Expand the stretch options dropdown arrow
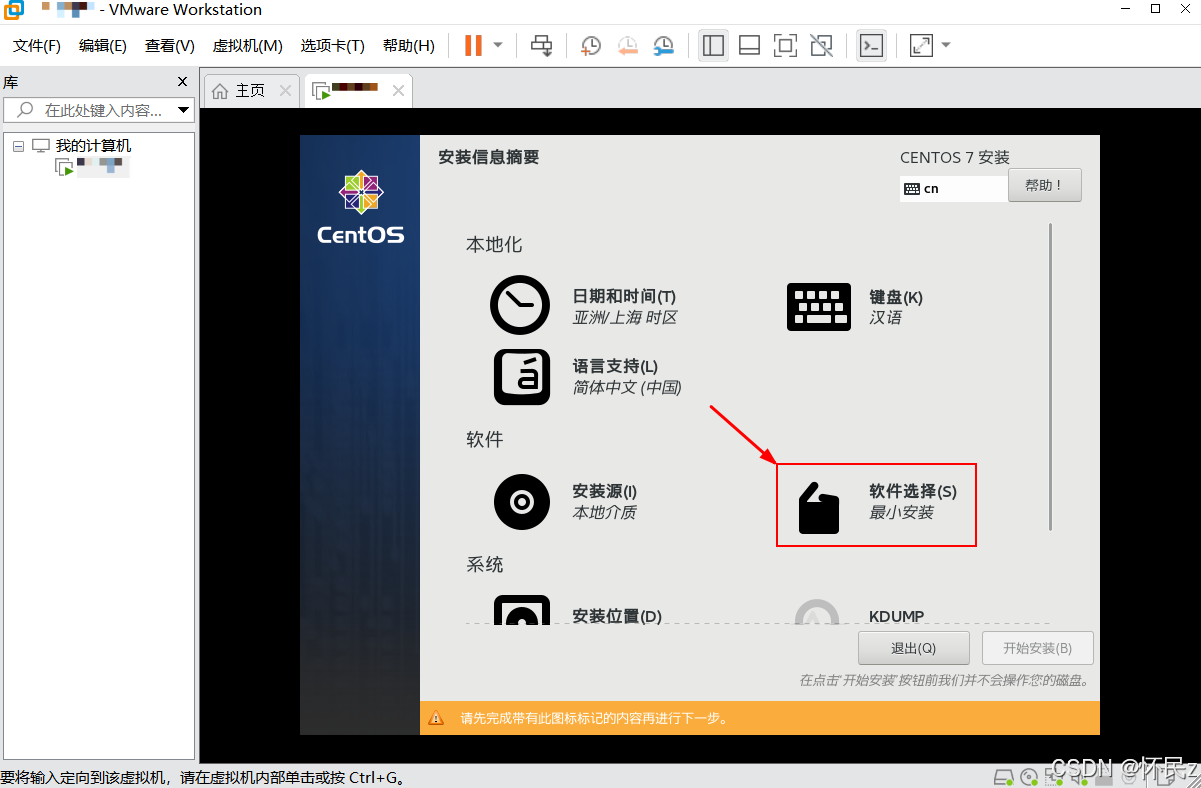The height and width of the screenshot is (788, 1201). pyautogui.click(x=946, y=45)
